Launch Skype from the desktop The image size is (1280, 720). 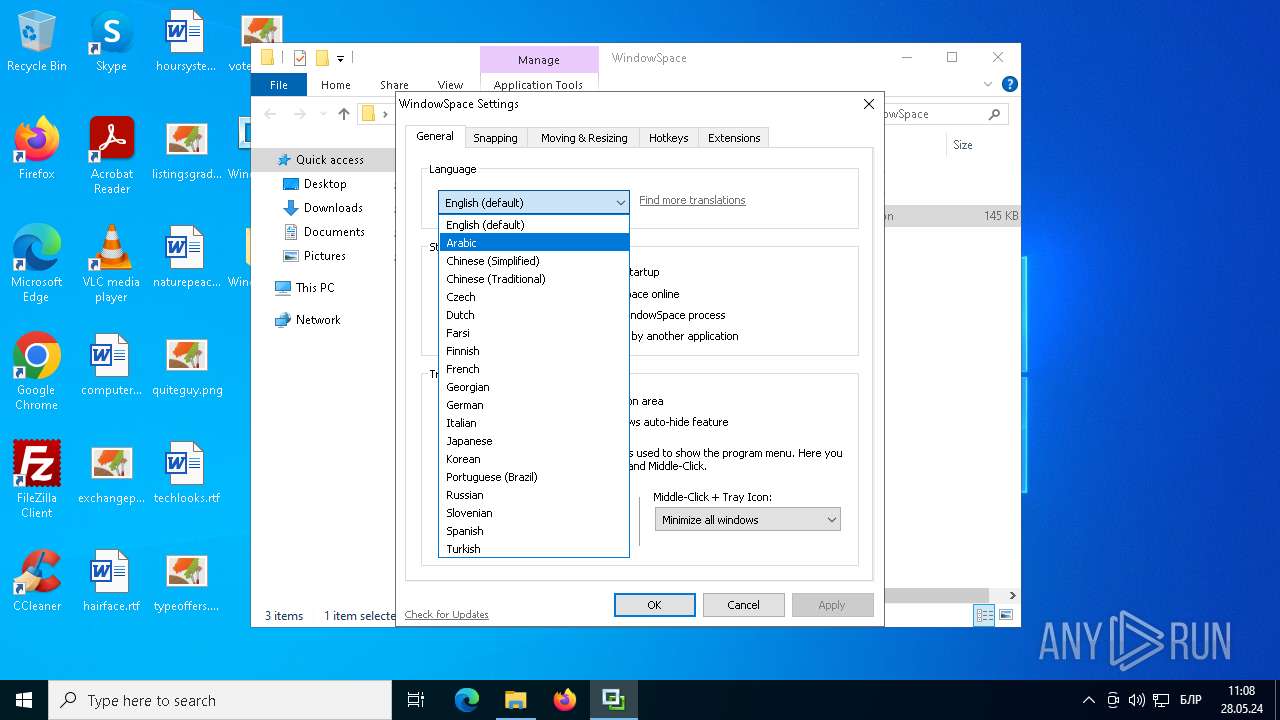pyautogui.click(x=111, y=40)
